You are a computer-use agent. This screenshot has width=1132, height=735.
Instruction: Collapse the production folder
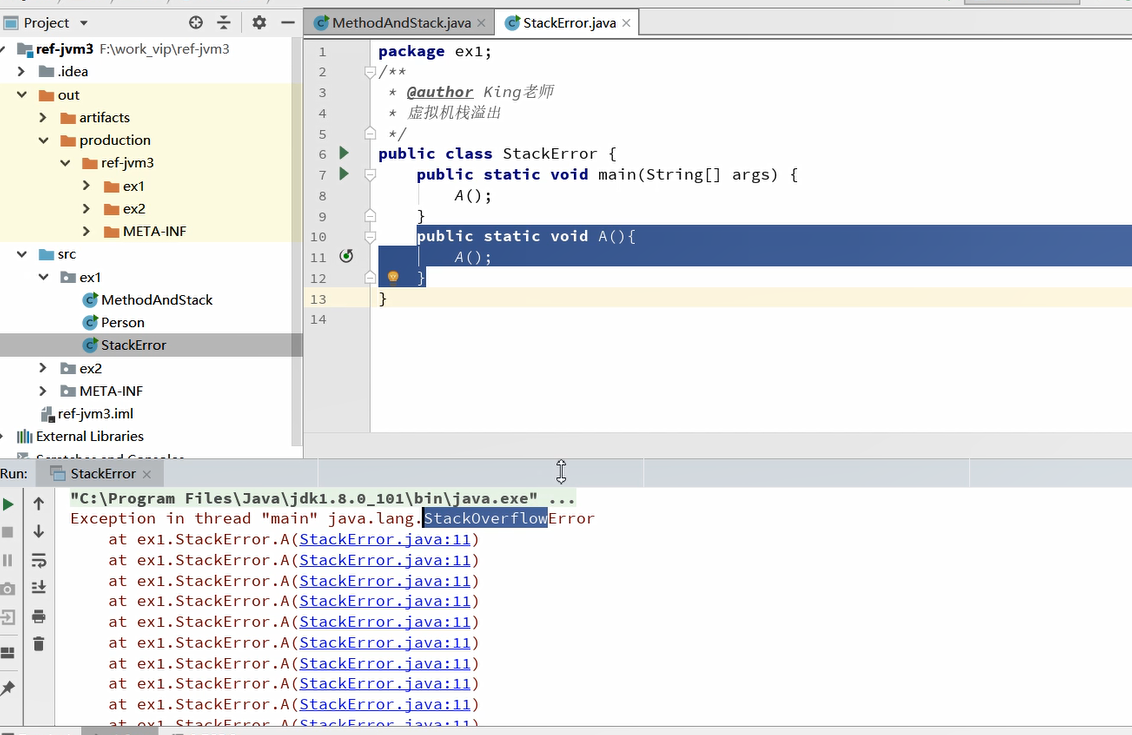(43, 140)
